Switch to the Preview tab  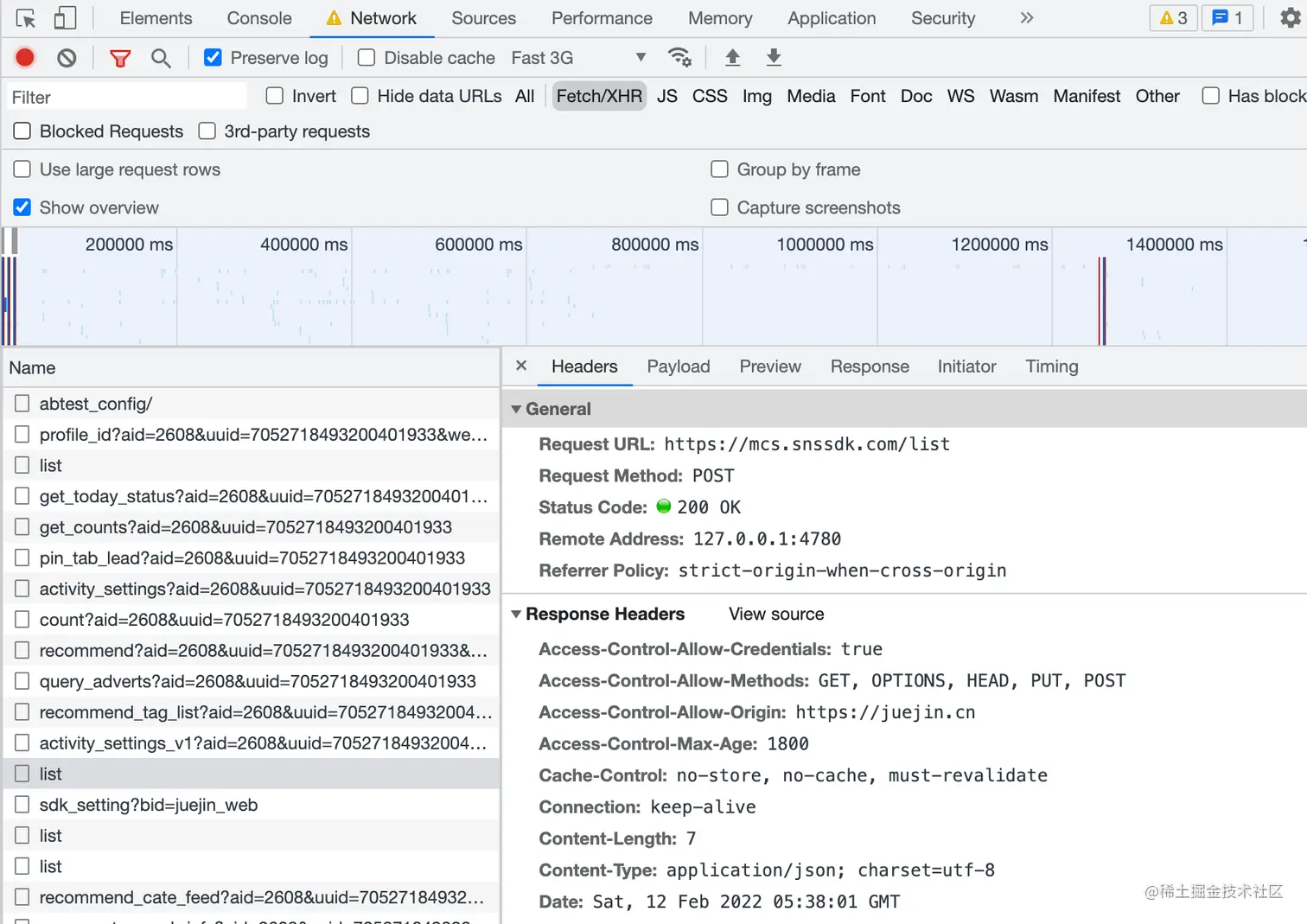click(x=770, y=366)
